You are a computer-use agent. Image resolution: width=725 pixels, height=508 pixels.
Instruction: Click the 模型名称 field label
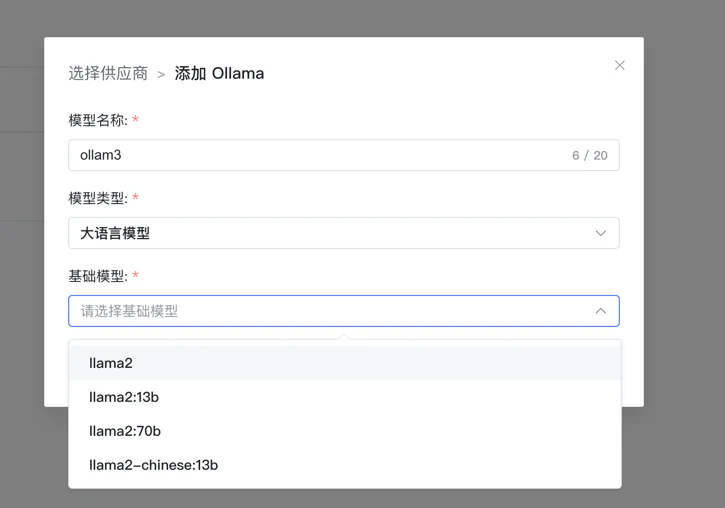tap(97, 120)
